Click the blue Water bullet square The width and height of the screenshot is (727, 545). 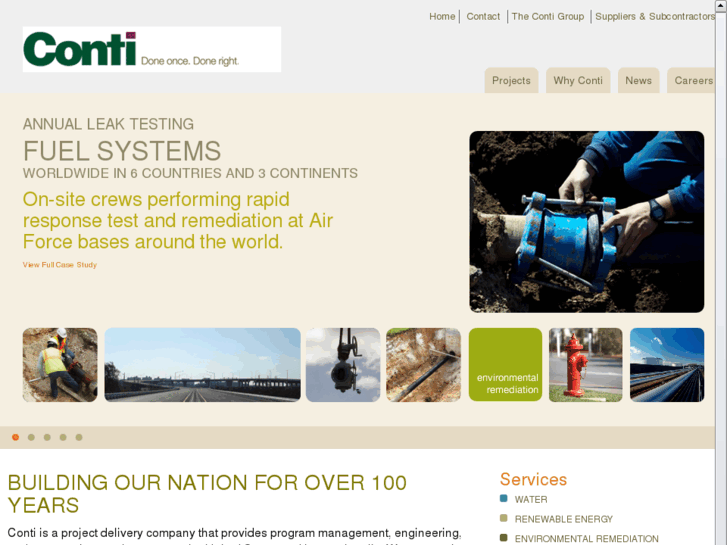click(x=504, y=499)
